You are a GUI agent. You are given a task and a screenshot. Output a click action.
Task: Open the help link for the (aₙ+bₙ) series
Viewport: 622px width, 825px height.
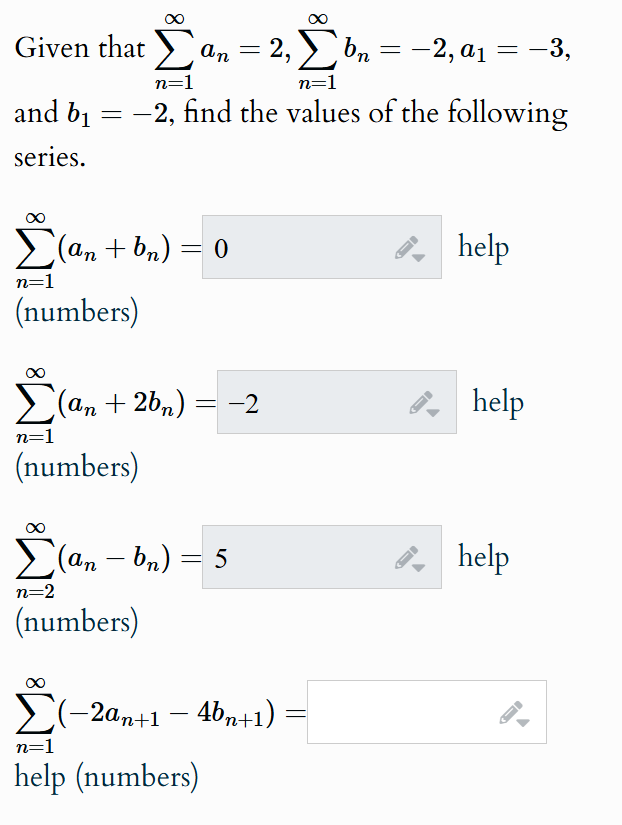point(483,246)
